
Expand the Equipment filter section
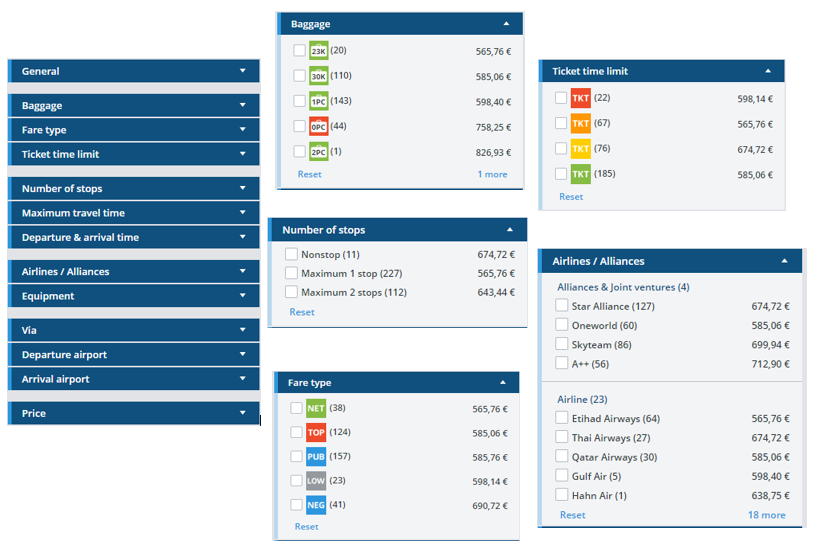[x=133, y=296]
